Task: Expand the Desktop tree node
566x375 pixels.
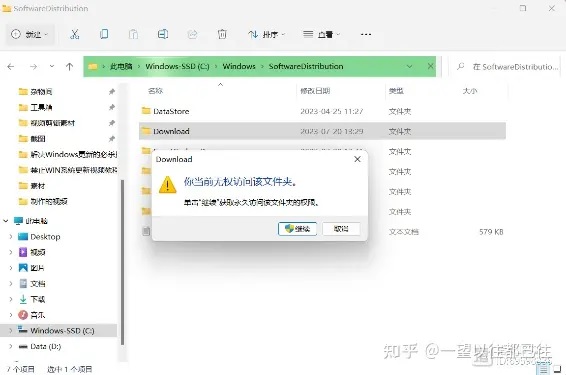Action: (11, 237)
